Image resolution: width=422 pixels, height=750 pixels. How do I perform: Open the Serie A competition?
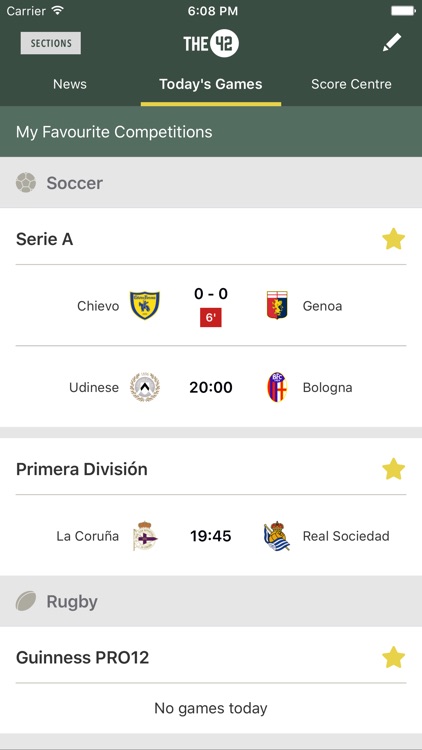[44, 239]
